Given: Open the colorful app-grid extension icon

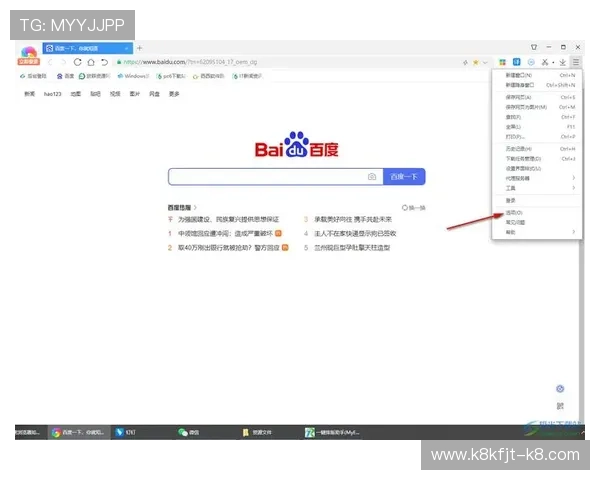Looking at the screenshot, I should (x=502, y=62).
